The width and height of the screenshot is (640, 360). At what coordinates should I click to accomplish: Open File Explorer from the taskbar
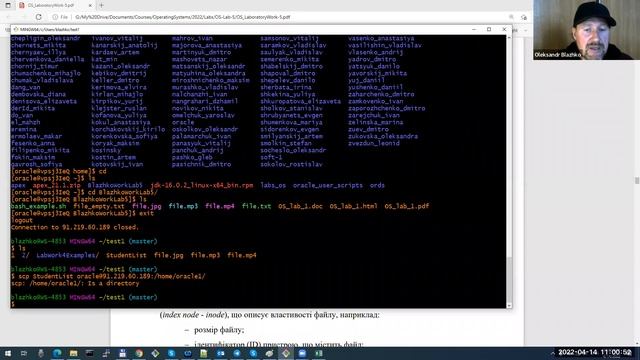coord(73,353)
